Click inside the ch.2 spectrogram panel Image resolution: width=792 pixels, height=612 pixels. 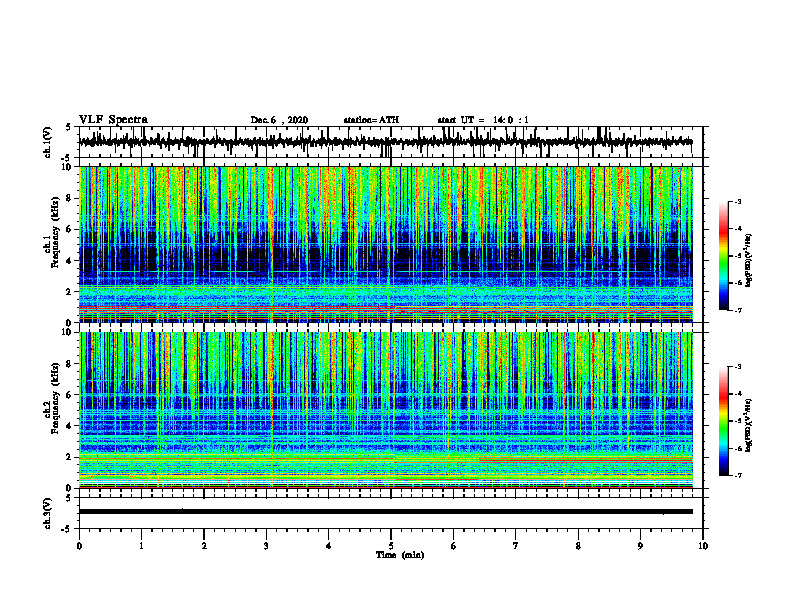point(385,410)
